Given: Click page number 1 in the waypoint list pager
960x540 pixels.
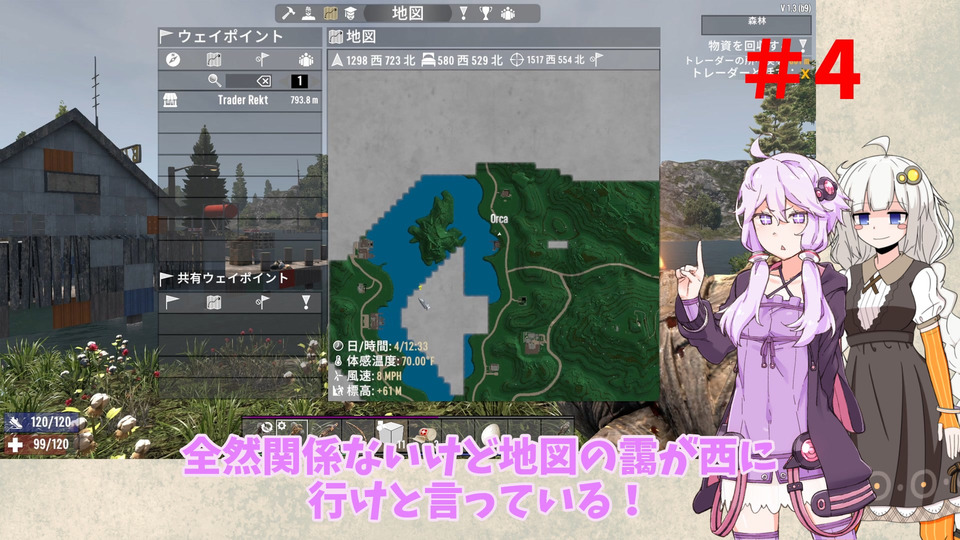Looking at the screenshot, I should (299, 81).
